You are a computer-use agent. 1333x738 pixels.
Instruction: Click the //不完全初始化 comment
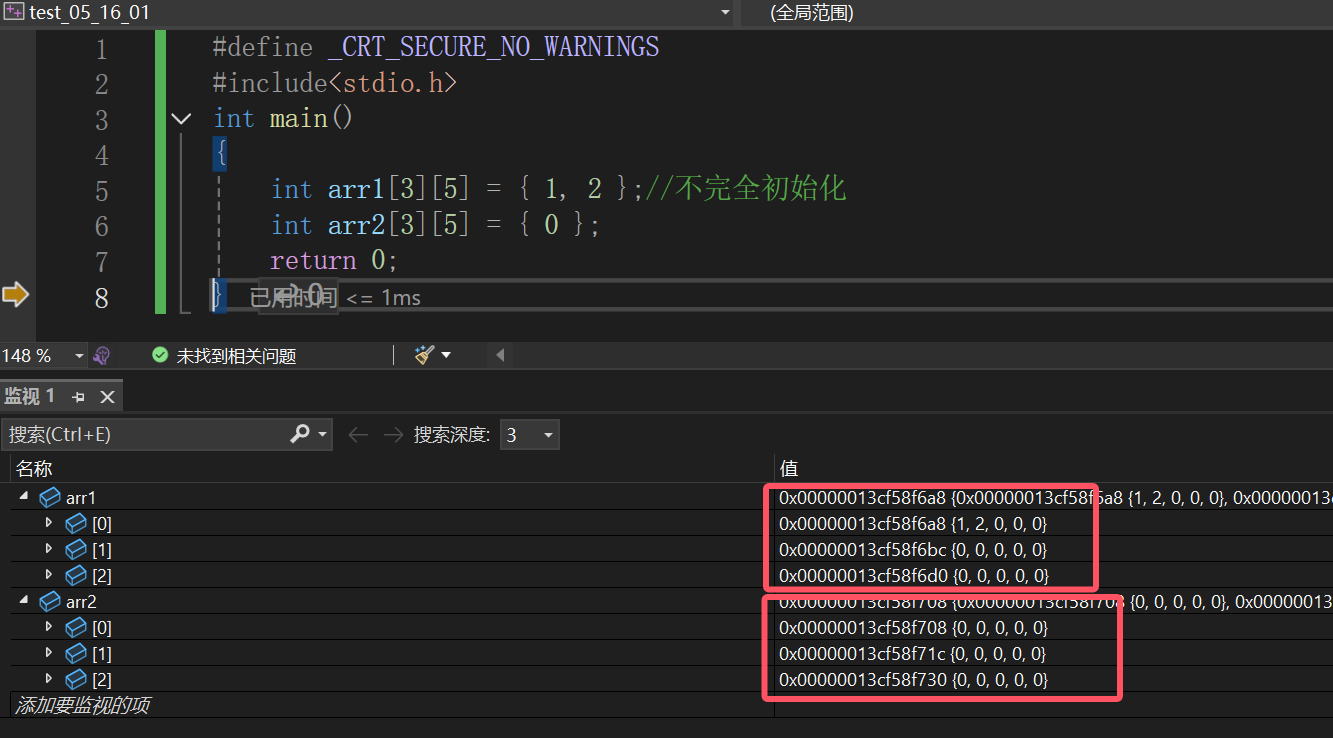coord(746,189)
